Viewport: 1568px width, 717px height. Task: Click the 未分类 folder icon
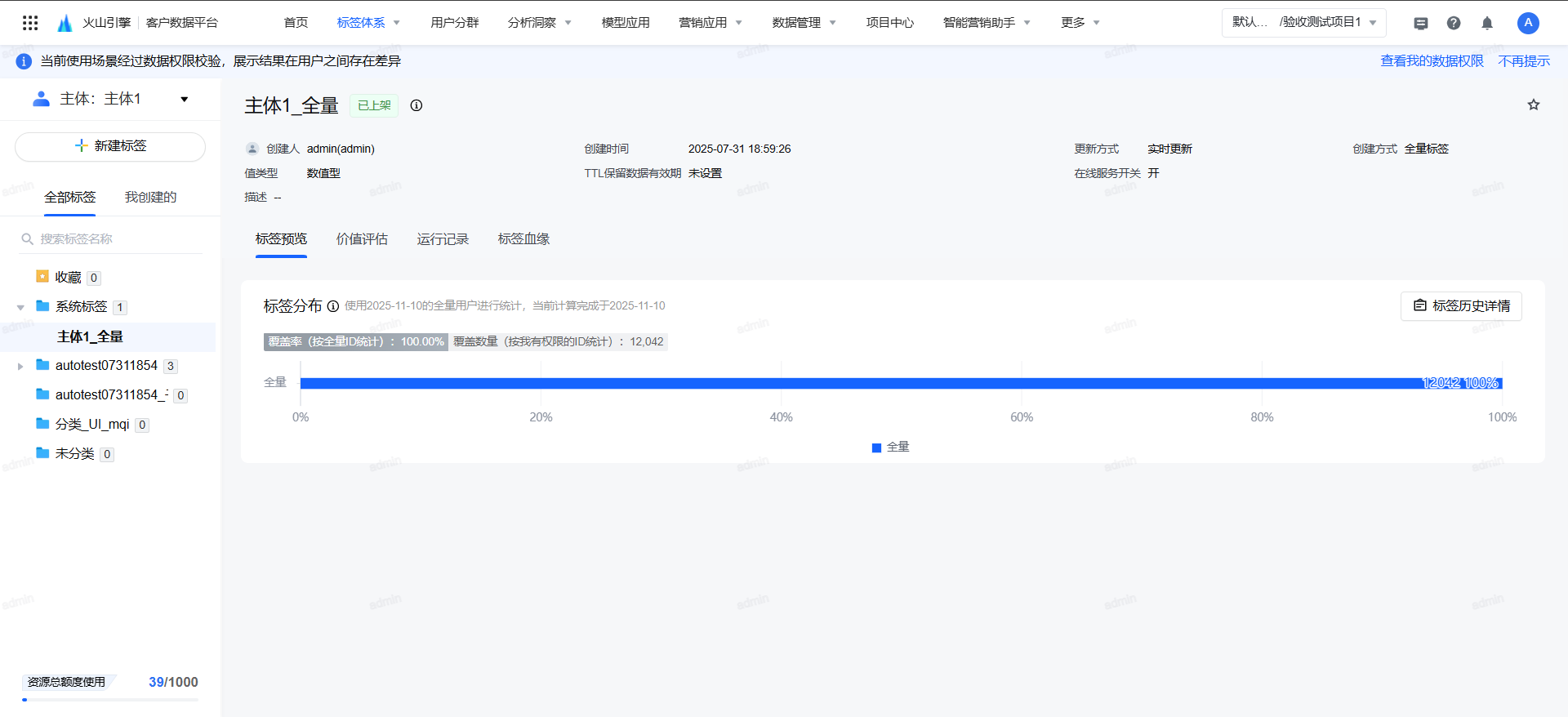42,453
